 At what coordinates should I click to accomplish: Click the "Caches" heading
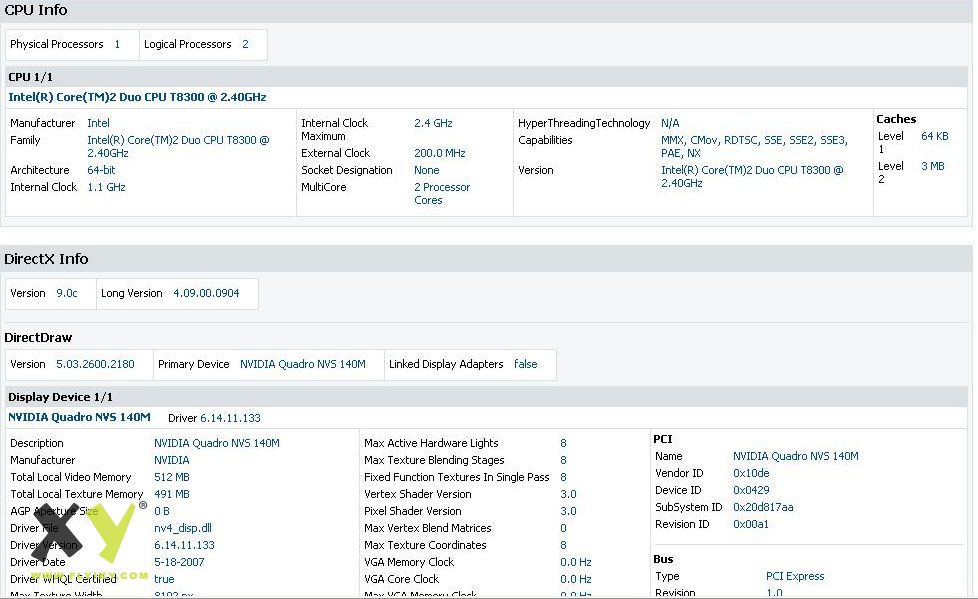pyautogui.click(x=896, y=119)
